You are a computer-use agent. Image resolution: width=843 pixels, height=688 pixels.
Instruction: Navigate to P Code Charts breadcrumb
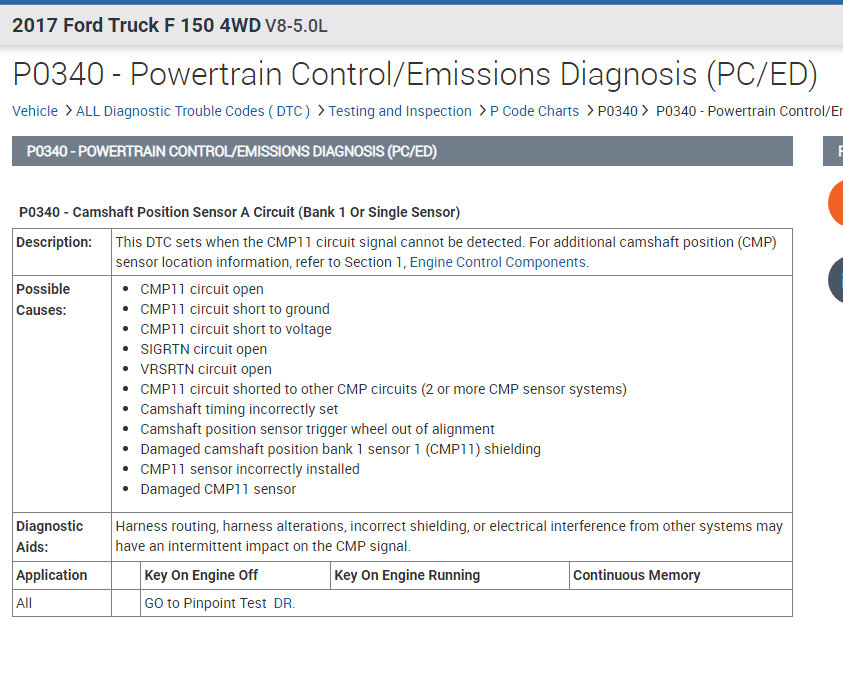coord(534,111)
